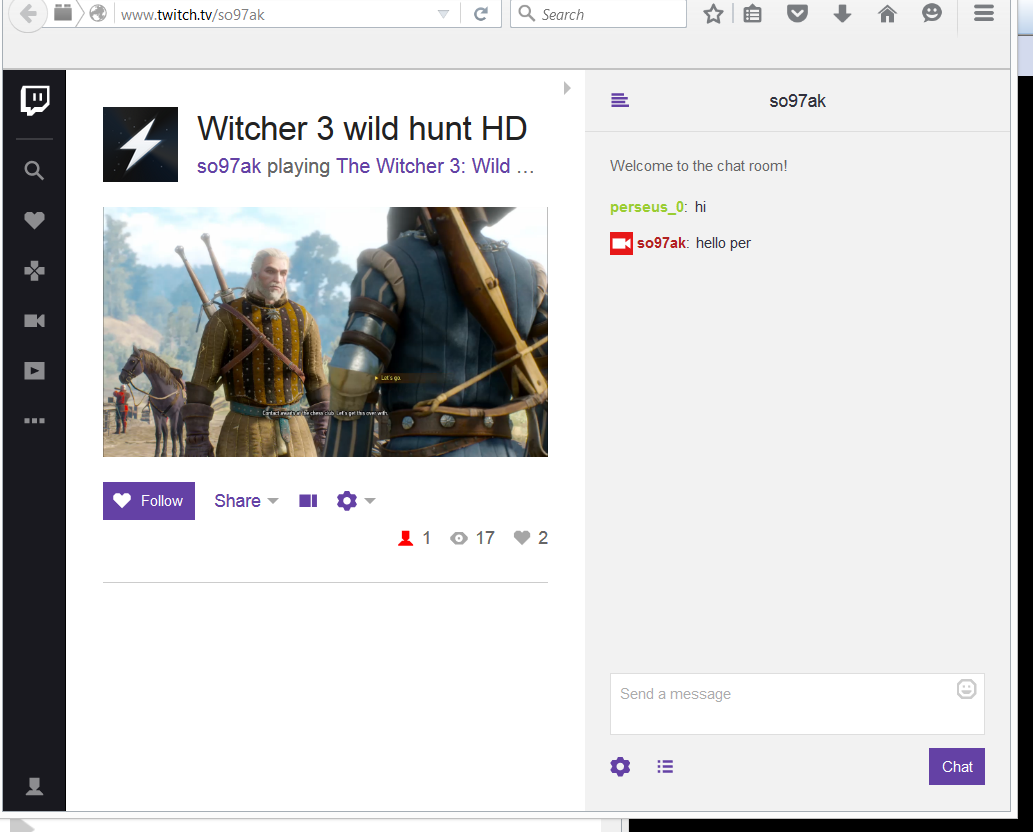This screenshot has height=832, width=1033.
Task: Click the Witcher 3 wild hunt HD title
Action: tap(362, 128)
